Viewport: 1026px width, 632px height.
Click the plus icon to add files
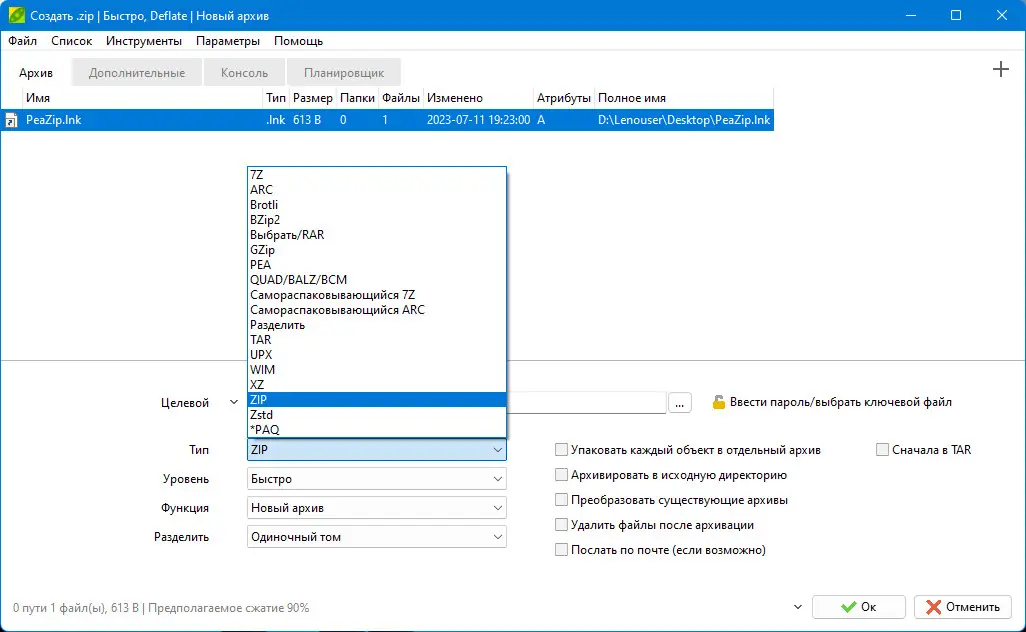[x=1000, y=69]
